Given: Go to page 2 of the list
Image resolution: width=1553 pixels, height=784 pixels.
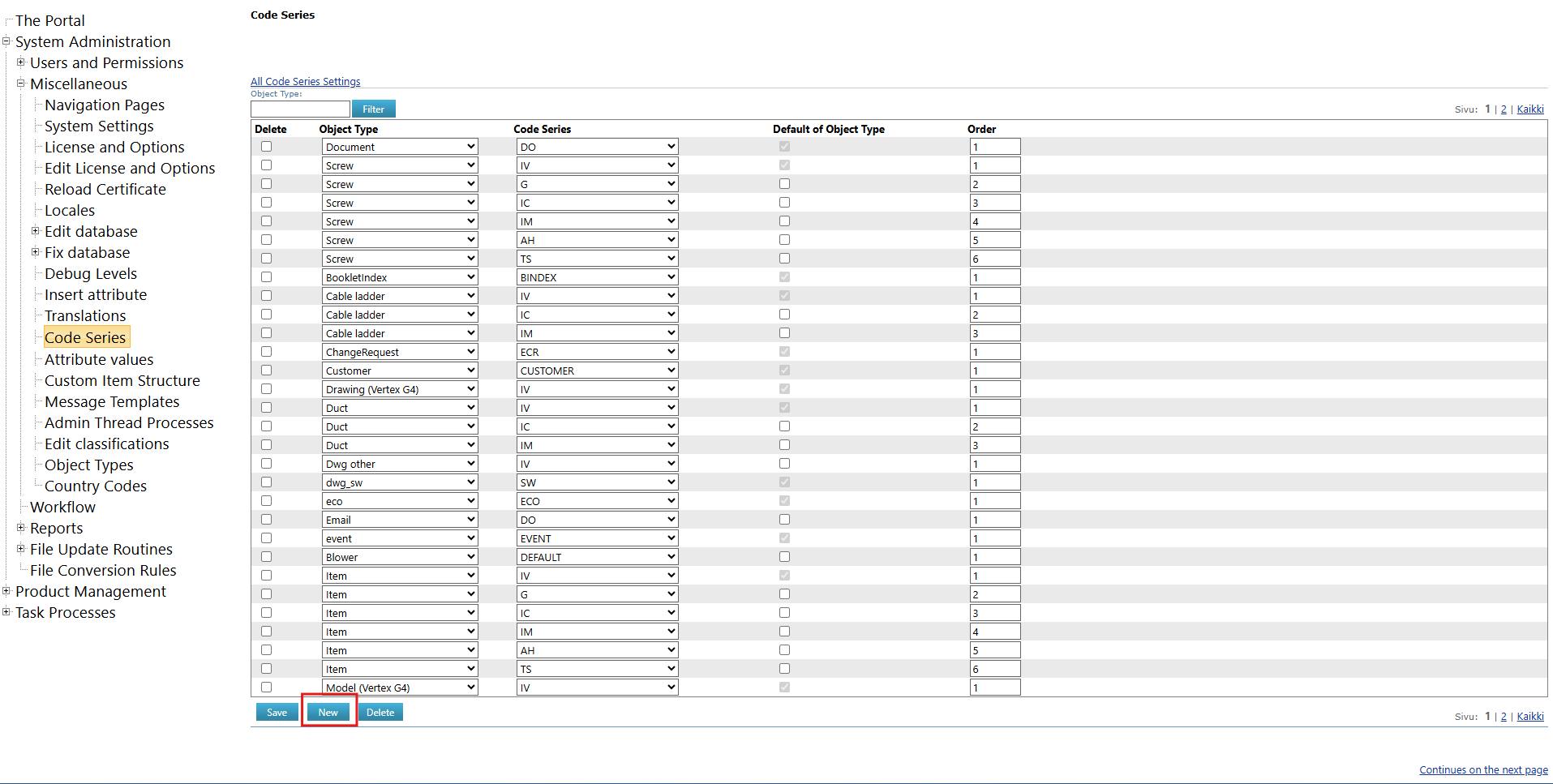Looking at the screenshot, I should click(1503, 109).
